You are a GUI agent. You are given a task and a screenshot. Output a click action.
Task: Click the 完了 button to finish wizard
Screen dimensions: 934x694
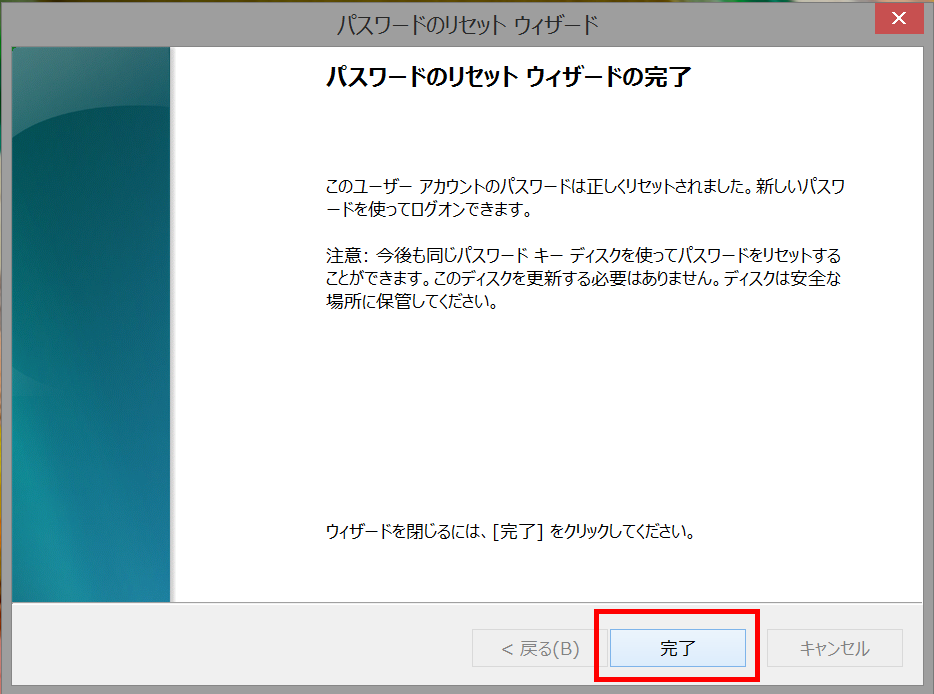[x=677, y=648]
